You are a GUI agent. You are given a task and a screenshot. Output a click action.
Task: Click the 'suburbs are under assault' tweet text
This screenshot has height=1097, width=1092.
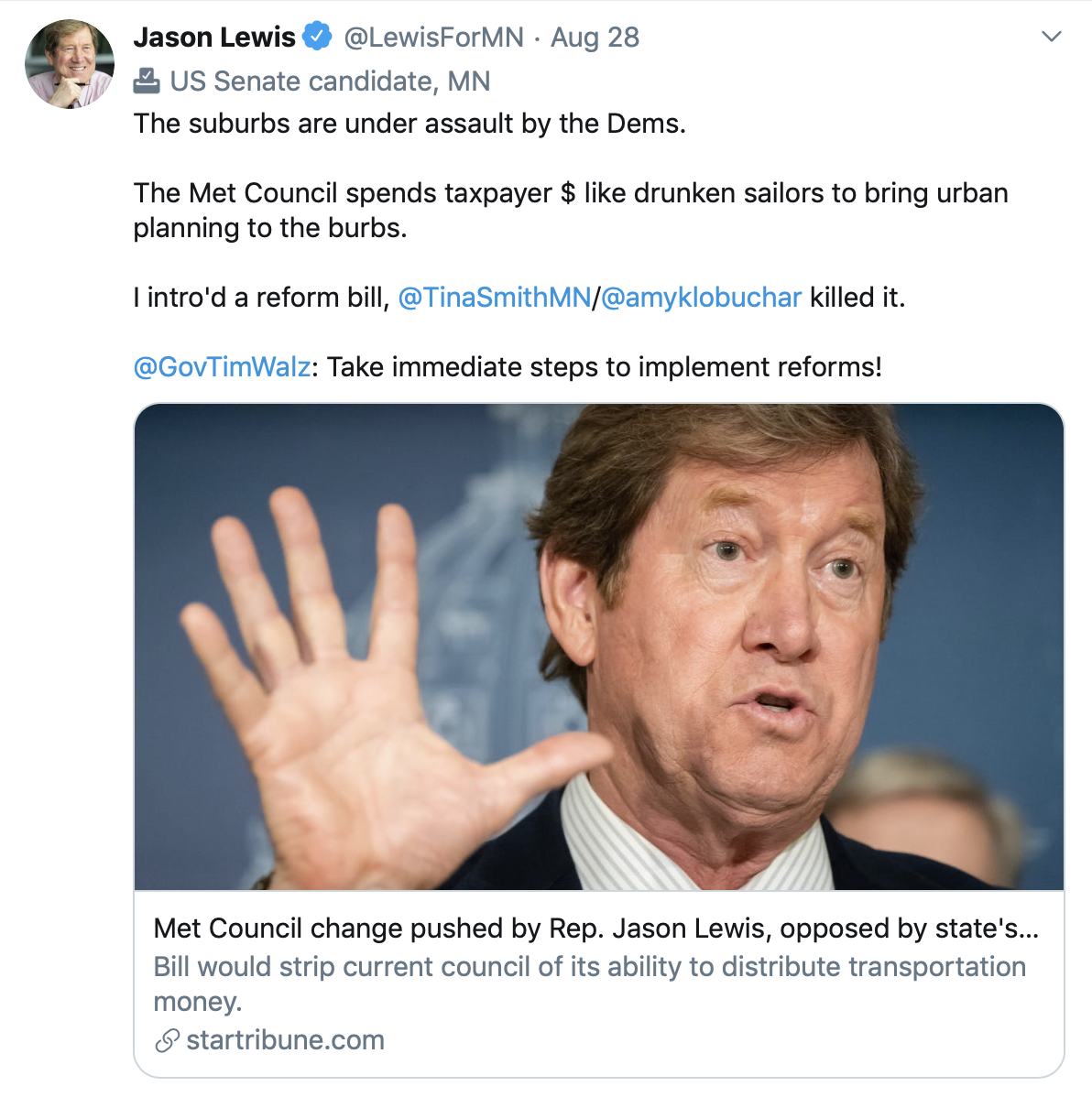pos(409,124)
